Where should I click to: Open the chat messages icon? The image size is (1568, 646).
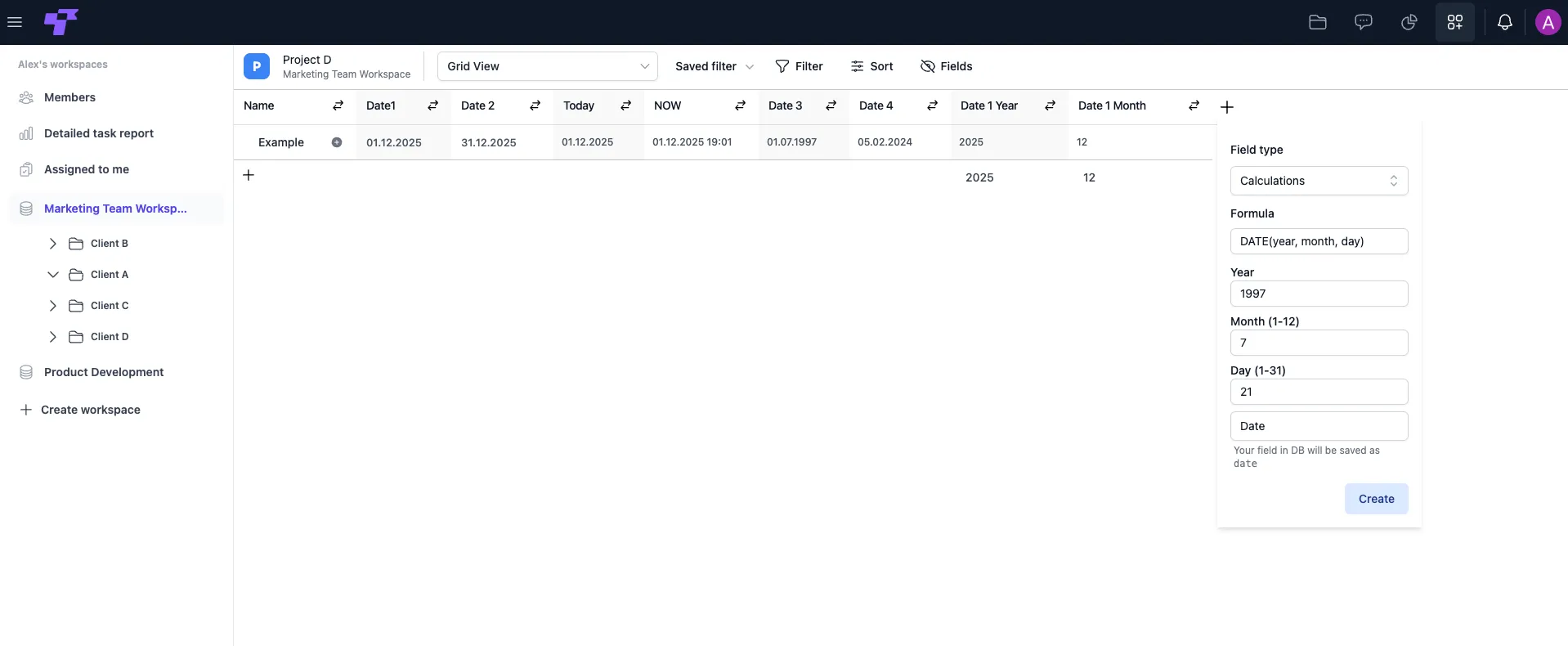point(1364,22)
